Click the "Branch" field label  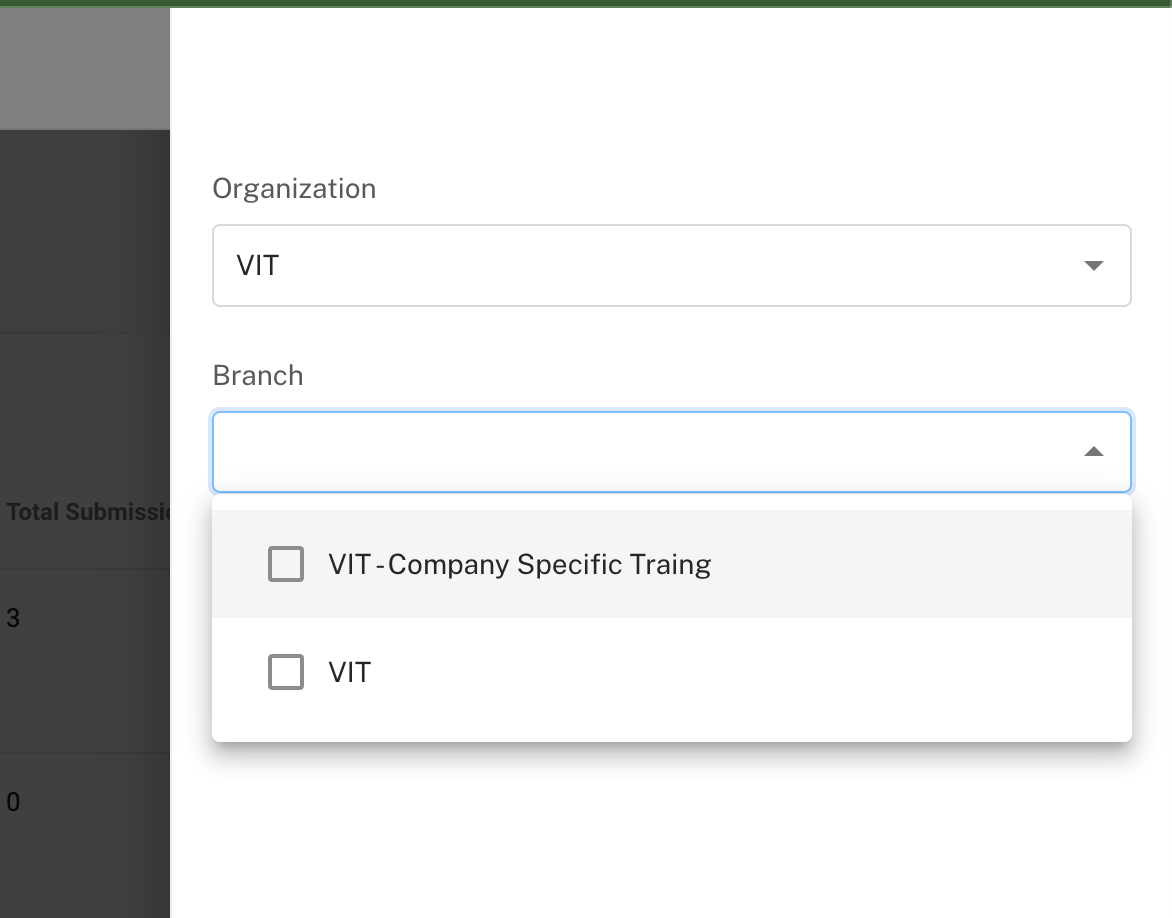(x=258, y=375)
